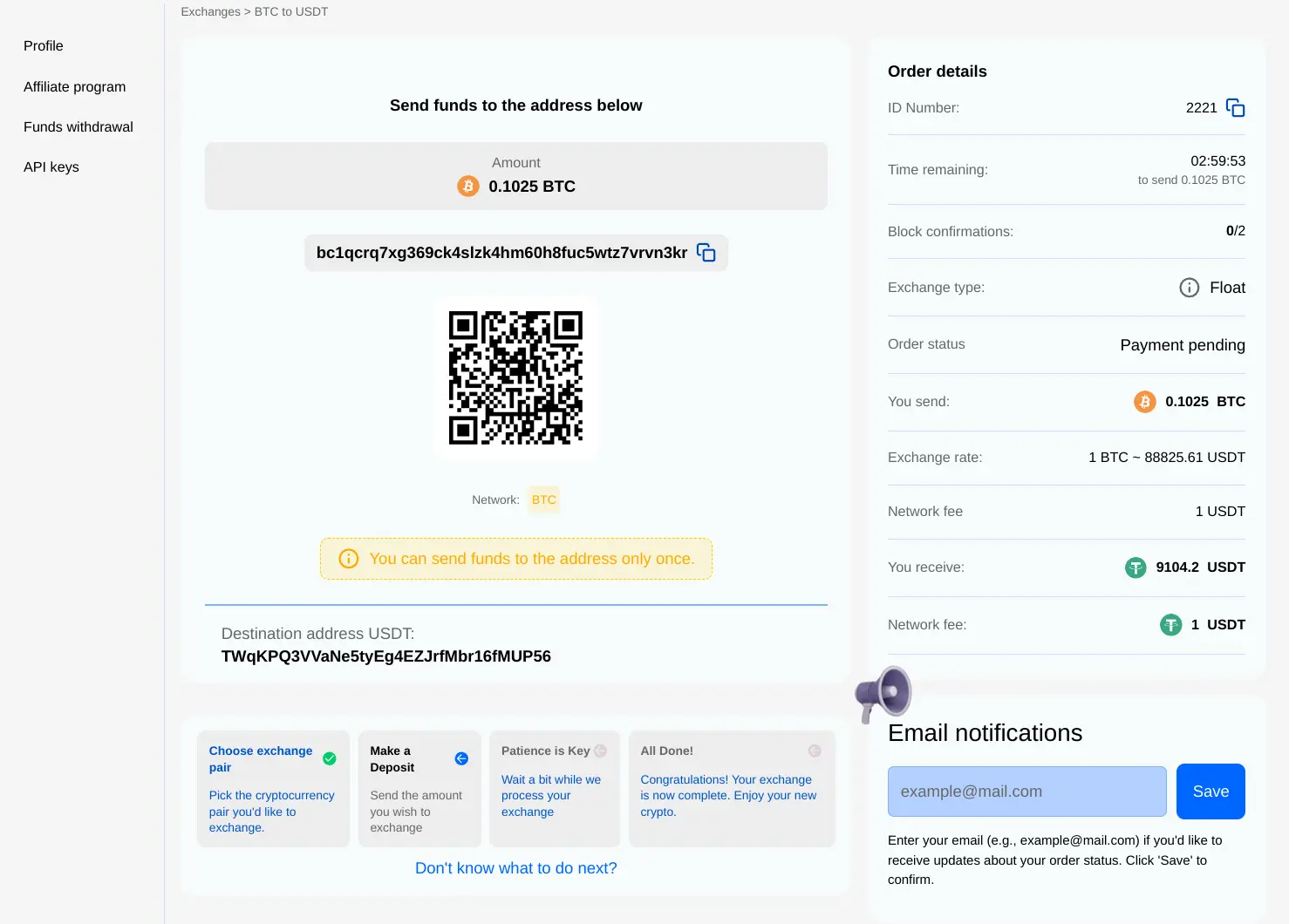Select the BTC network badge
This screenshot has height=924, width=1289.
[544, 499]
